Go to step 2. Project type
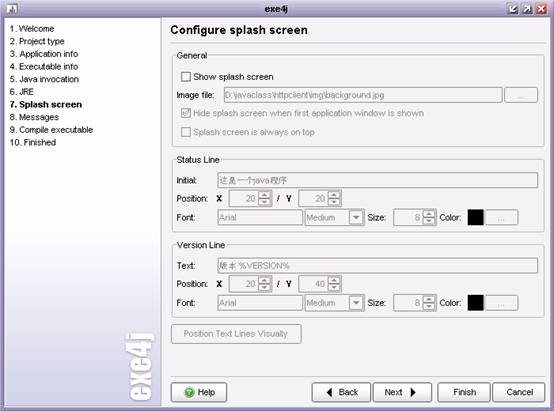The height and width of the screenshot is (411, 554). pos(37,41)
